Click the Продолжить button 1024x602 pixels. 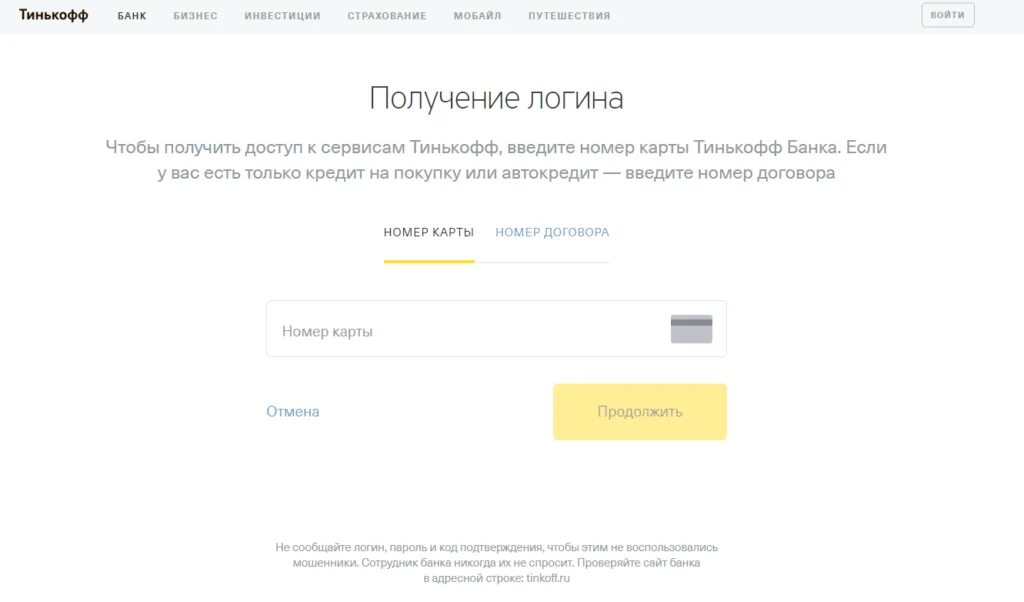click(639, 411)
